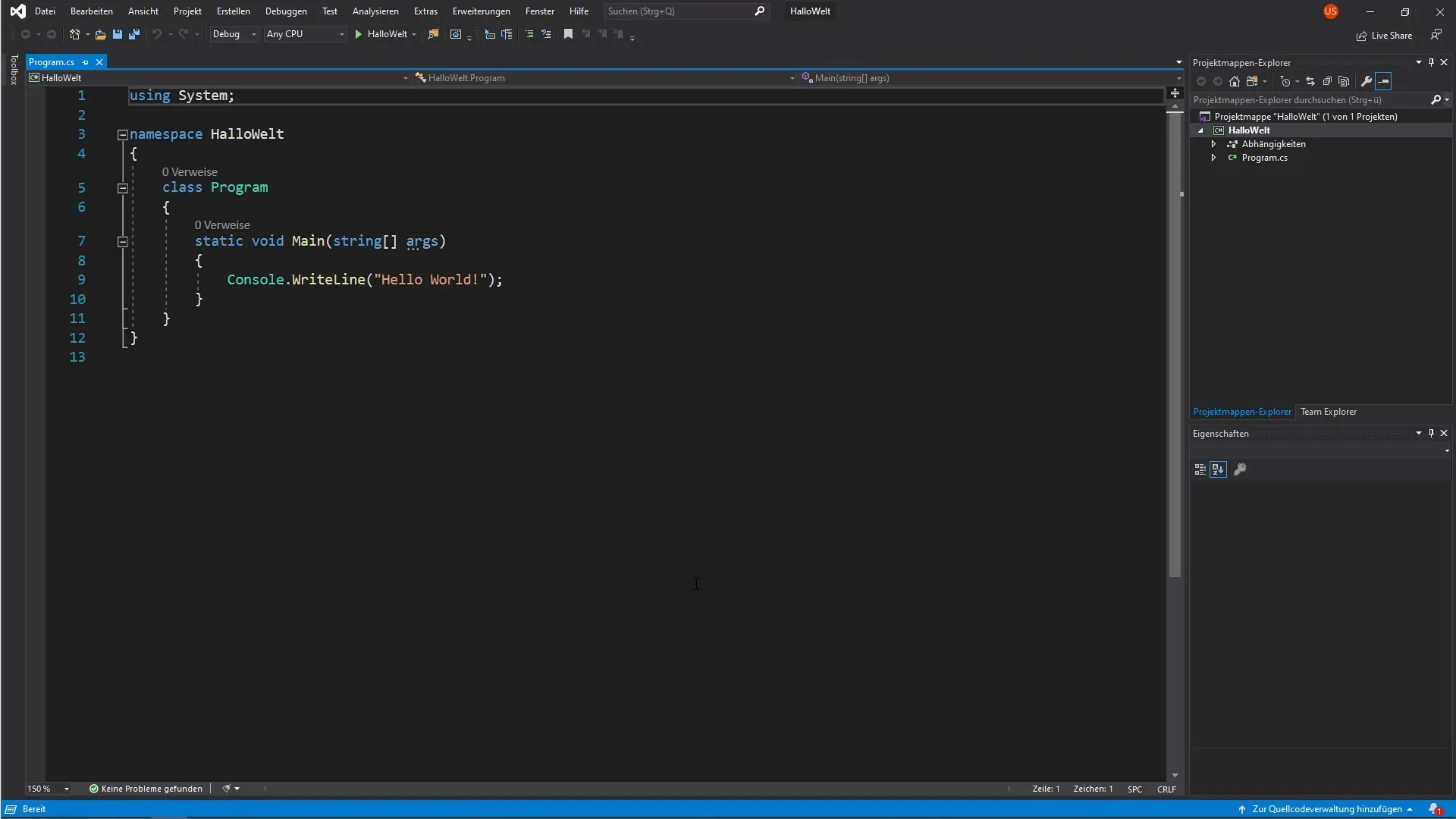Click search magnifier in Projektmappen-Explorer

1436,99
